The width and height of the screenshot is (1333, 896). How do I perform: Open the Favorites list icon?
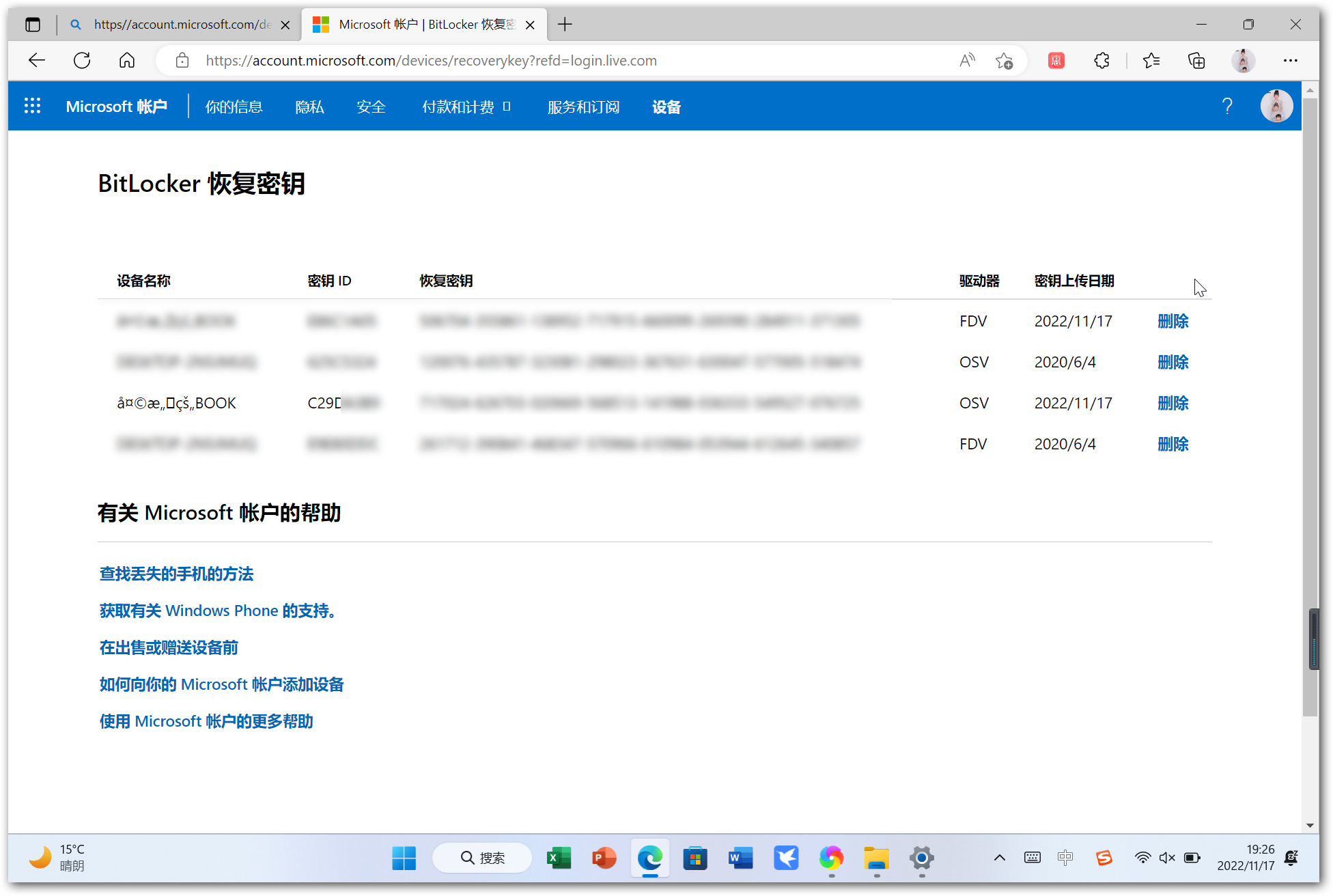1151,60
